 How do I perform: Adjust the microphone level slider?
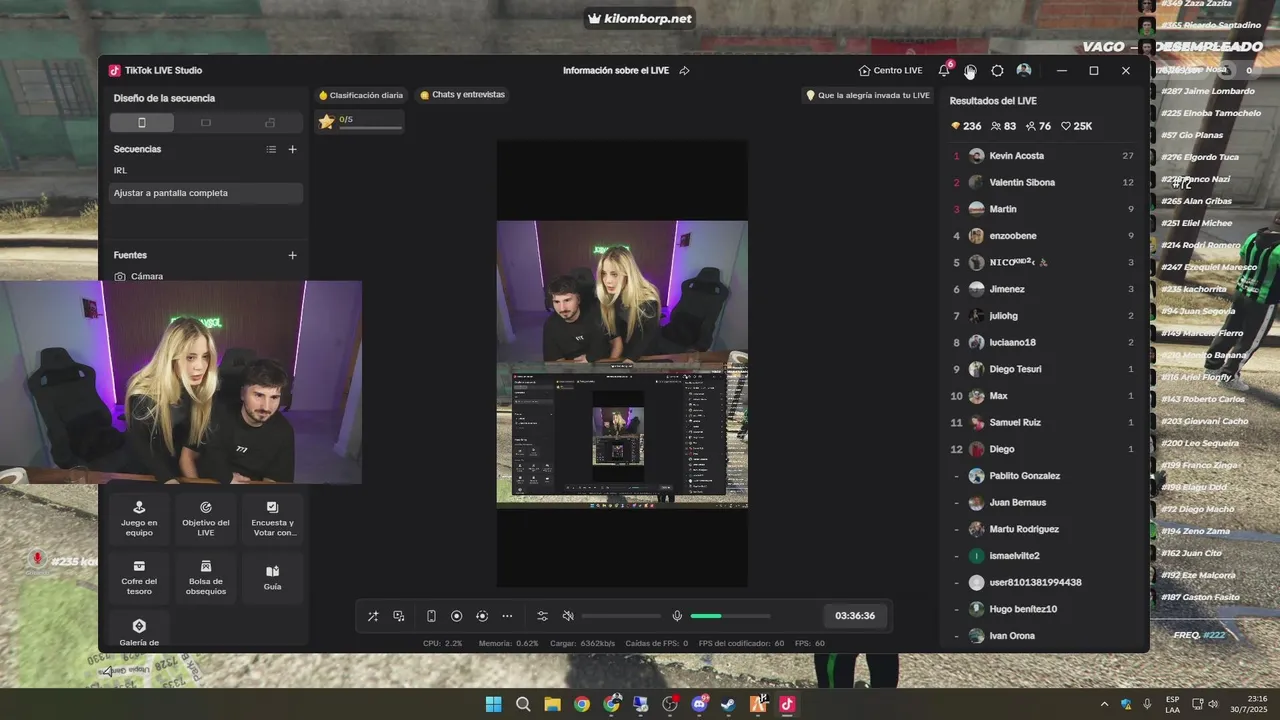coord(730,616)
